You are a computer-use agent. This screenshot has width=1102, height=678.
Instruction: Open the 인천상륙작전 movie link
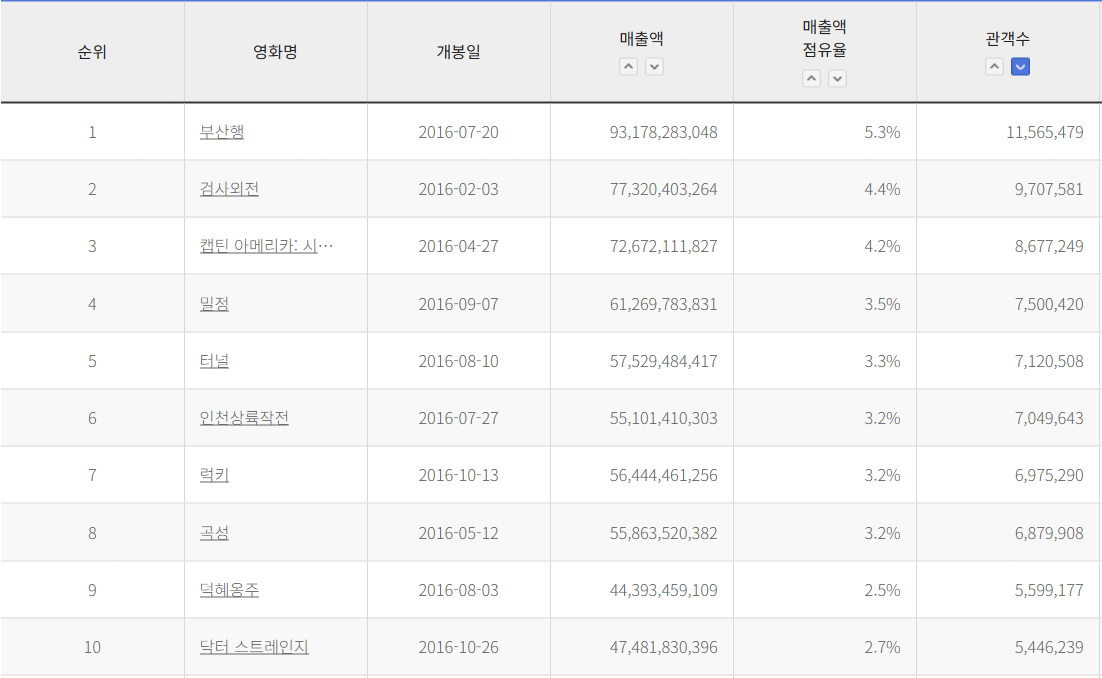[244, 418]
